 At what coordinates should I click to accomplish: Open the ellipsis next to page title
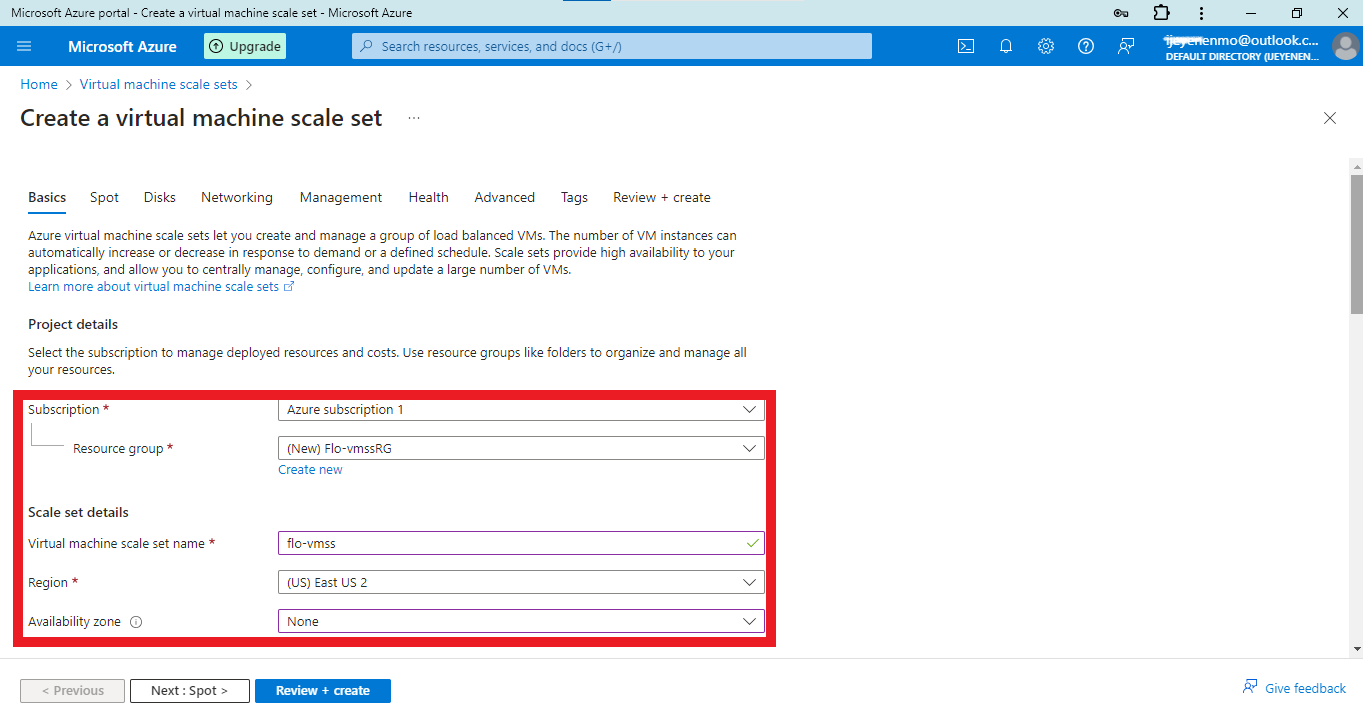coord(414,118)
